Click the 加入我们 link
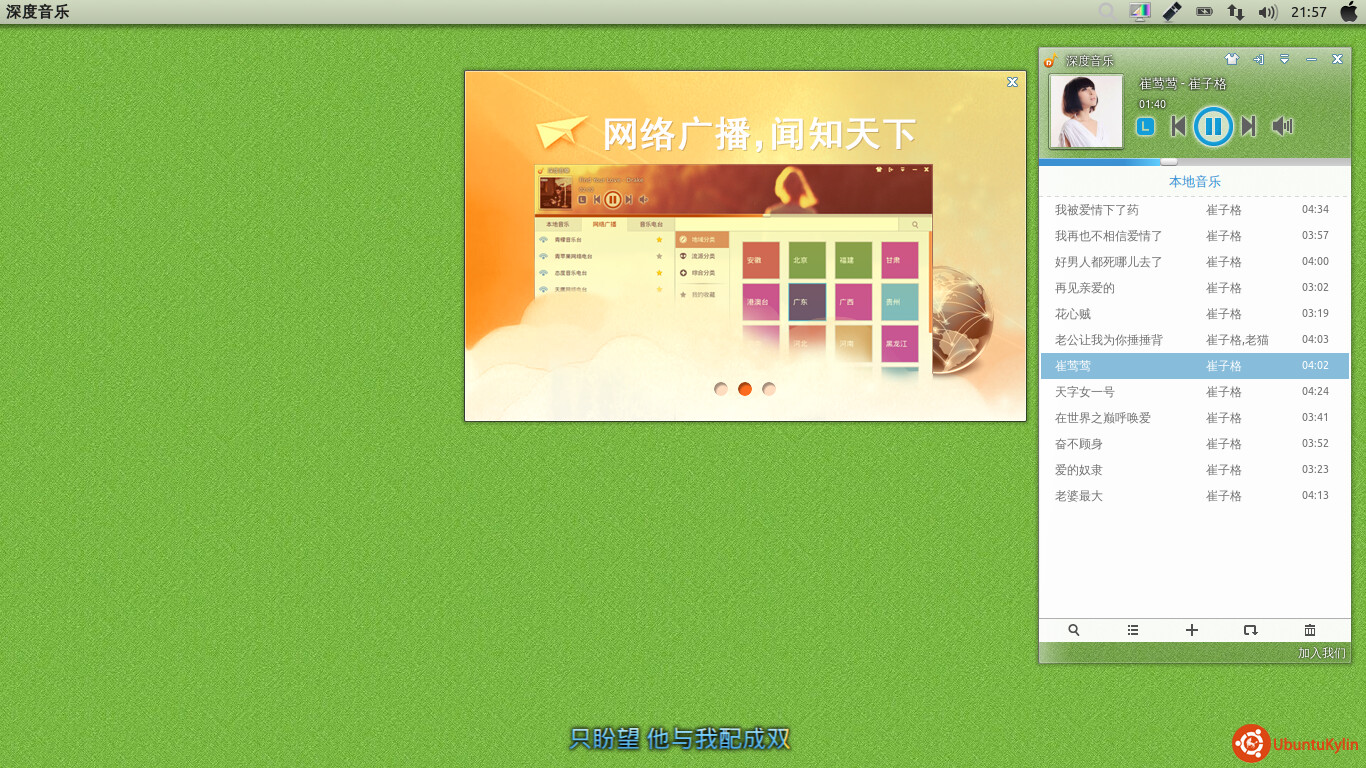This screenshot has width=1366, height=768. pyautogui.click(x=1321, y=653)
